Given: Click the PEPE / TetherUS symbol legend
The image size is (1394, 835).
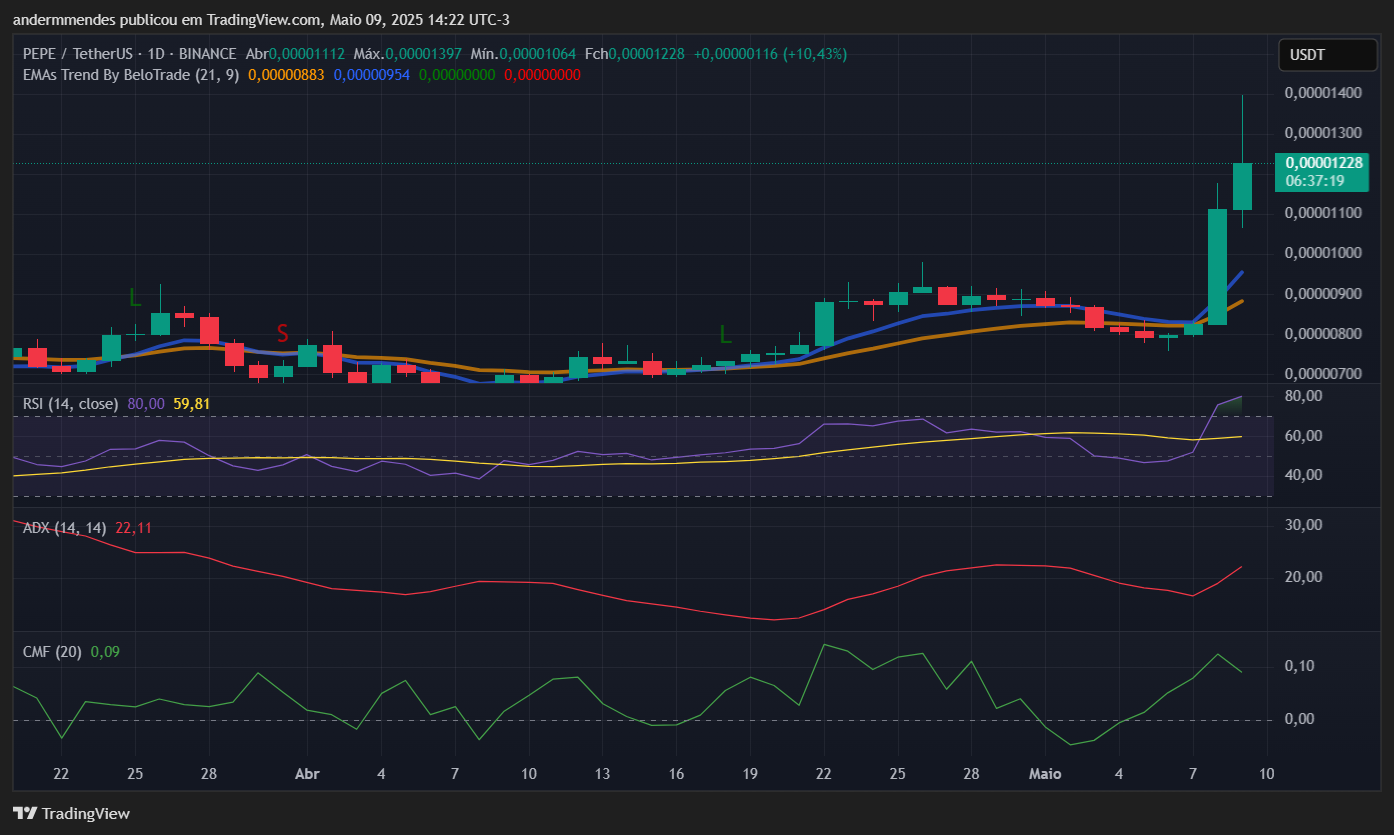Looking at the screenshot, I should point(129,54).
